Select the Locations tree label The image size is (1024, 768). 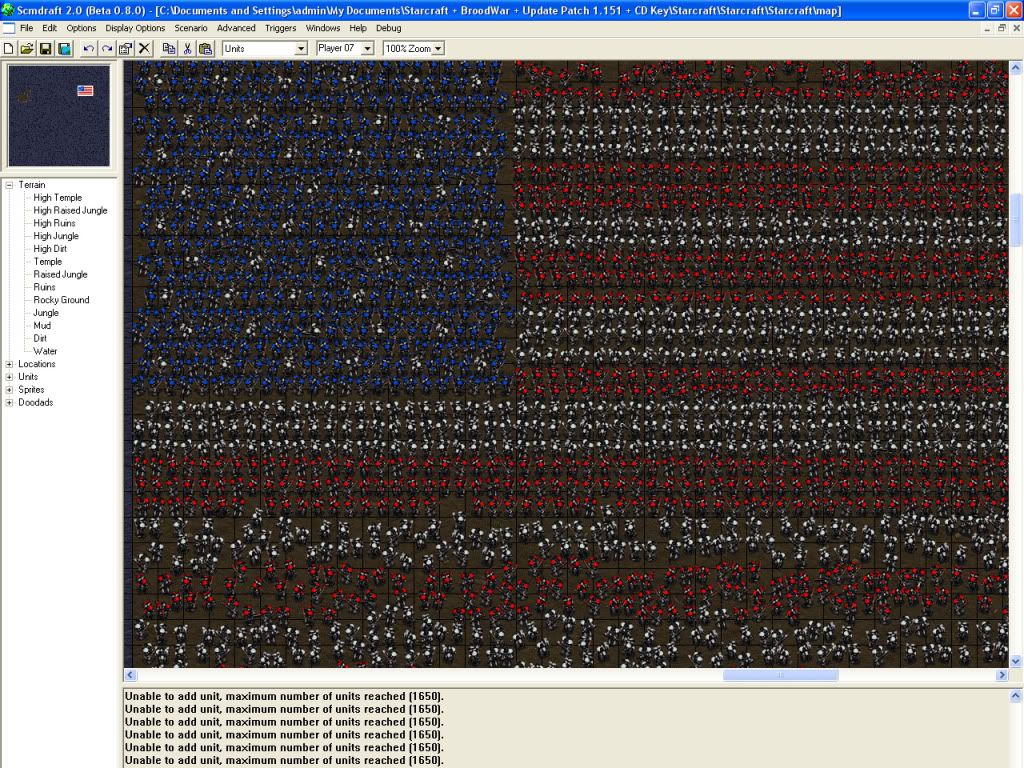(37, 364)
